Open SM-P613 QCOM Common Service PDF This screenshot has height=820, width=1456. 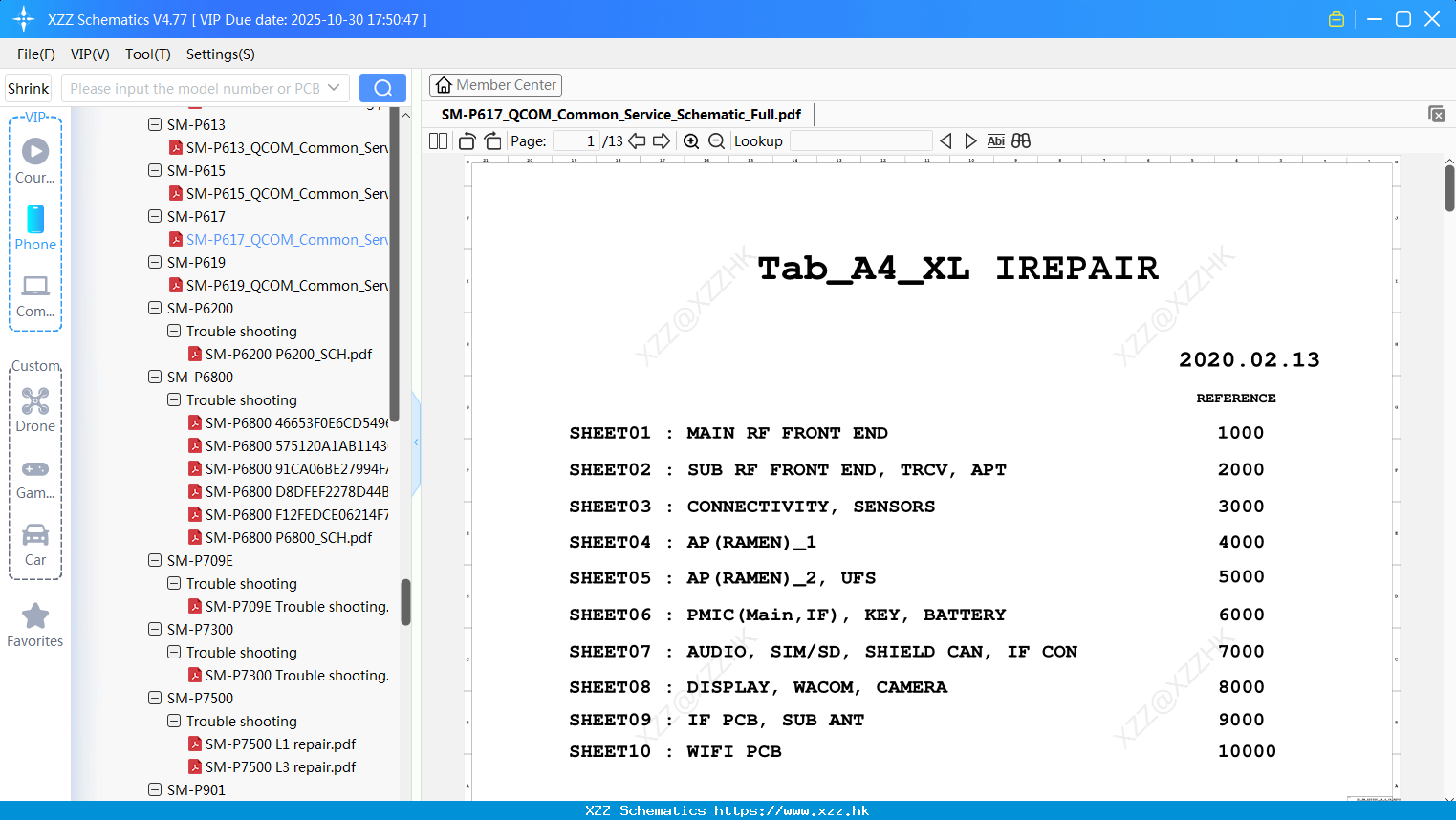278,147
